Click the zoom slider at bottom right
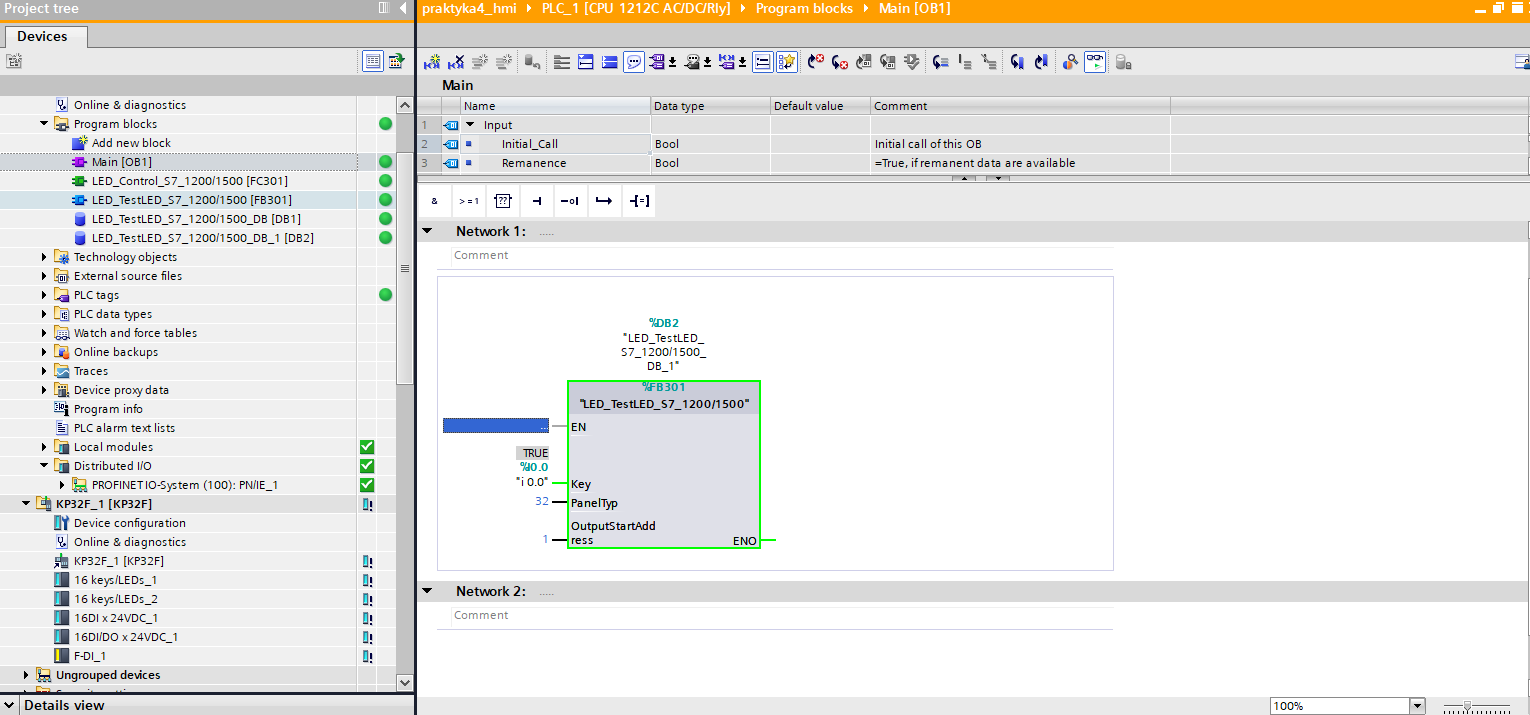Image resolution: width=1530 pixels, height=715 pixels. point(1466,706)
